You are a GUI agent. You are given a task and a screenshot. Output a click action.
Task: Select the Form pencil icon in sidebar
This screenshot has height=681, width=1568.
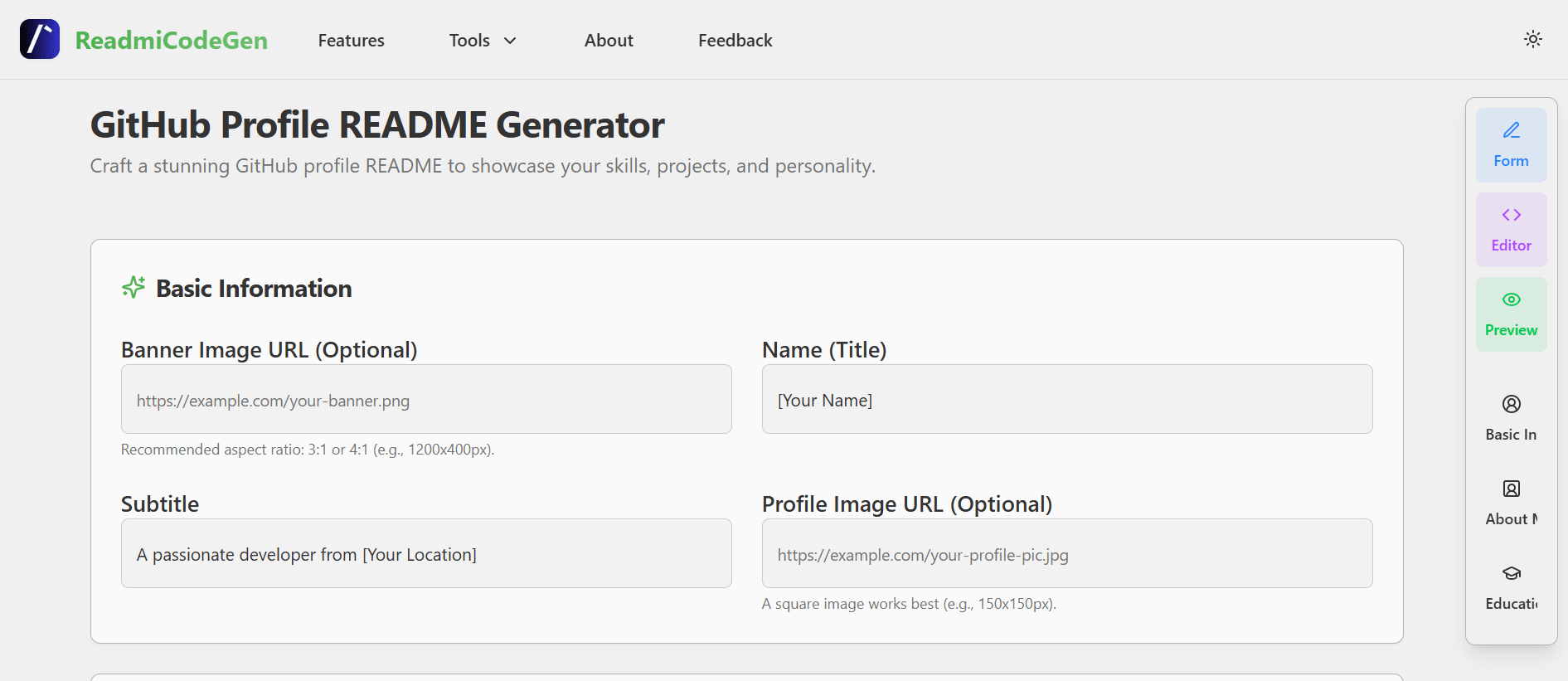click(1511, 130)
